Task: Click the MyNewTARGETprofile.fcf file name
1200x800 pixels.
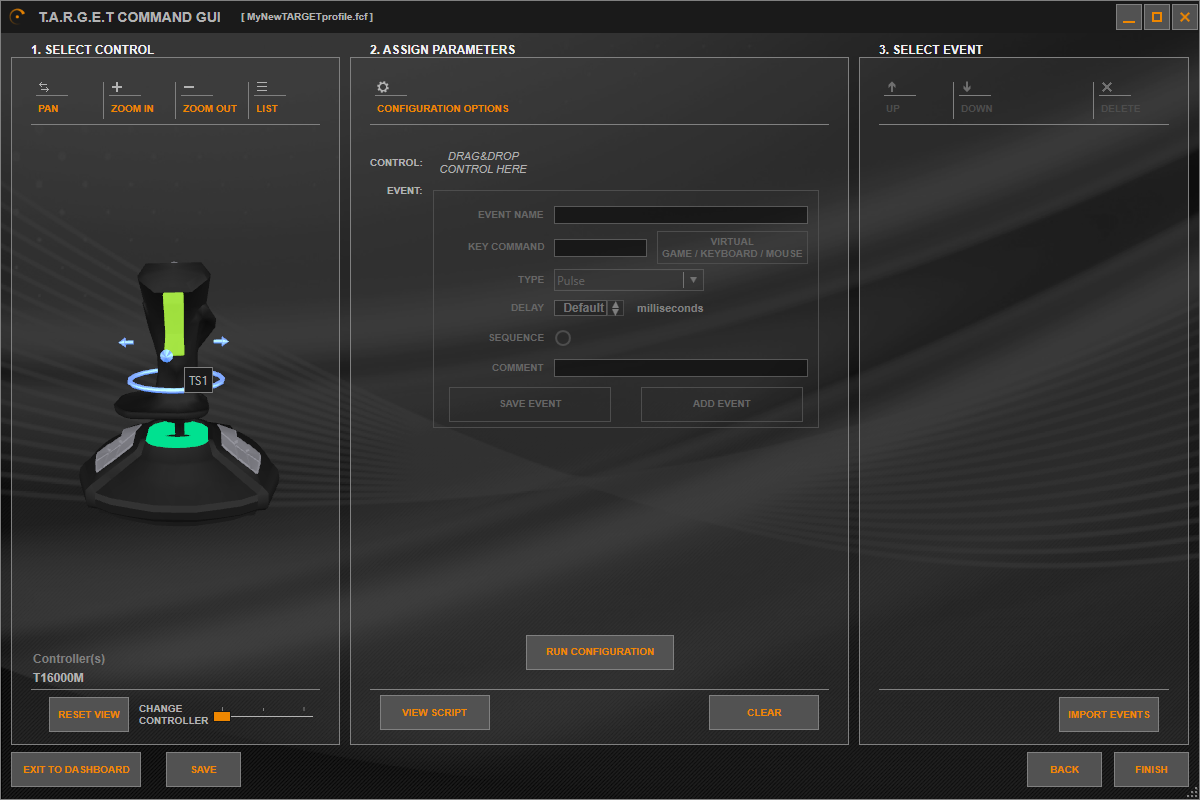Action: (307, 18)
